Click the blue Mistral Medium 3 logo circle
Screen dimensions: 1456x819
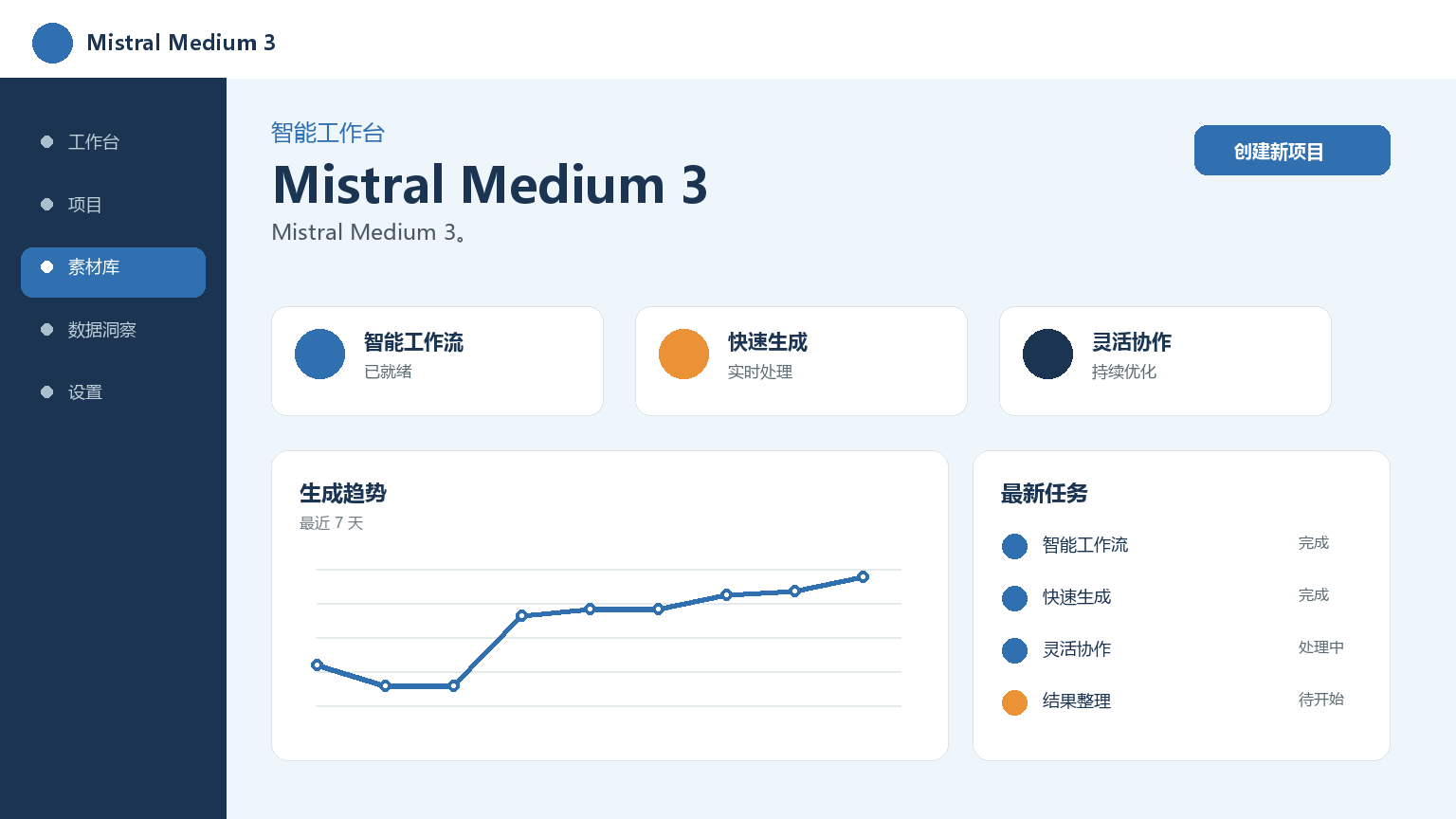[52, 43]
